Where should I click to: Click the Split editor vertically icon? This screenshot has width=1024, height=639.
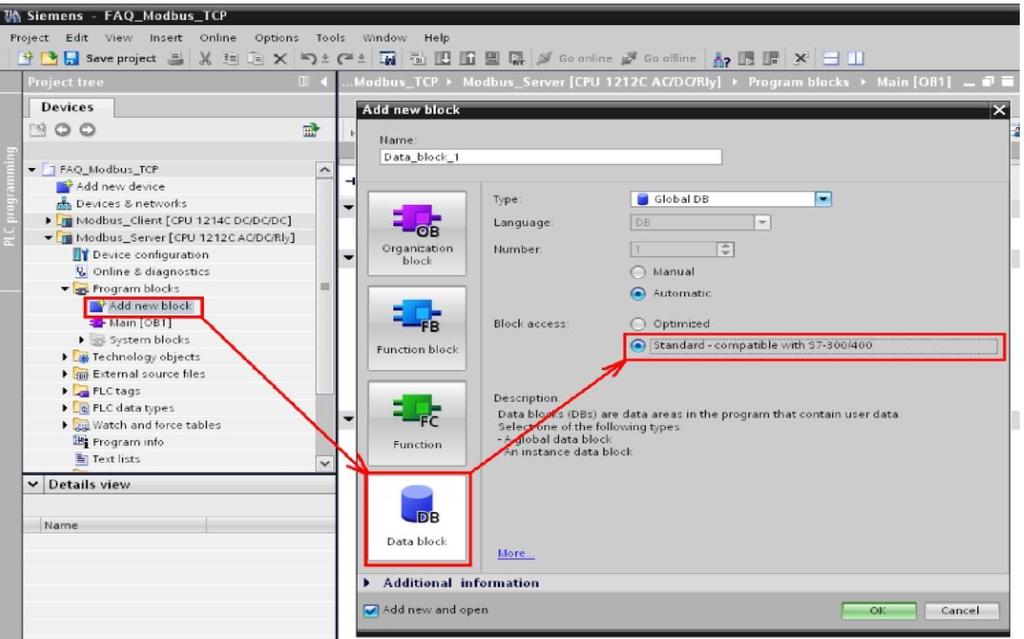click(856, 59)
